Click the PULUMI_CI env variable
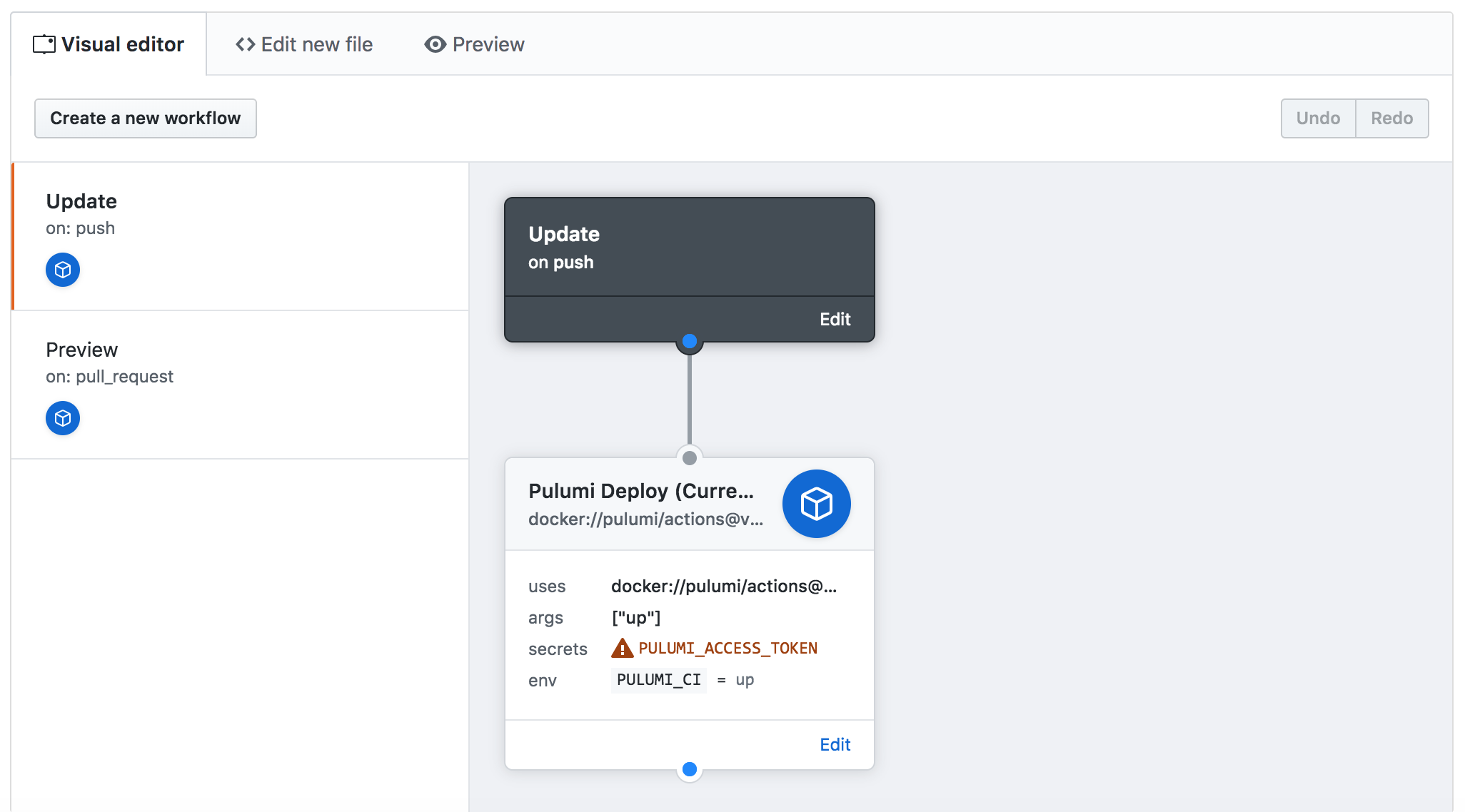The height and width of the screenshot is (812, 1465). click(x=659, y=680)
